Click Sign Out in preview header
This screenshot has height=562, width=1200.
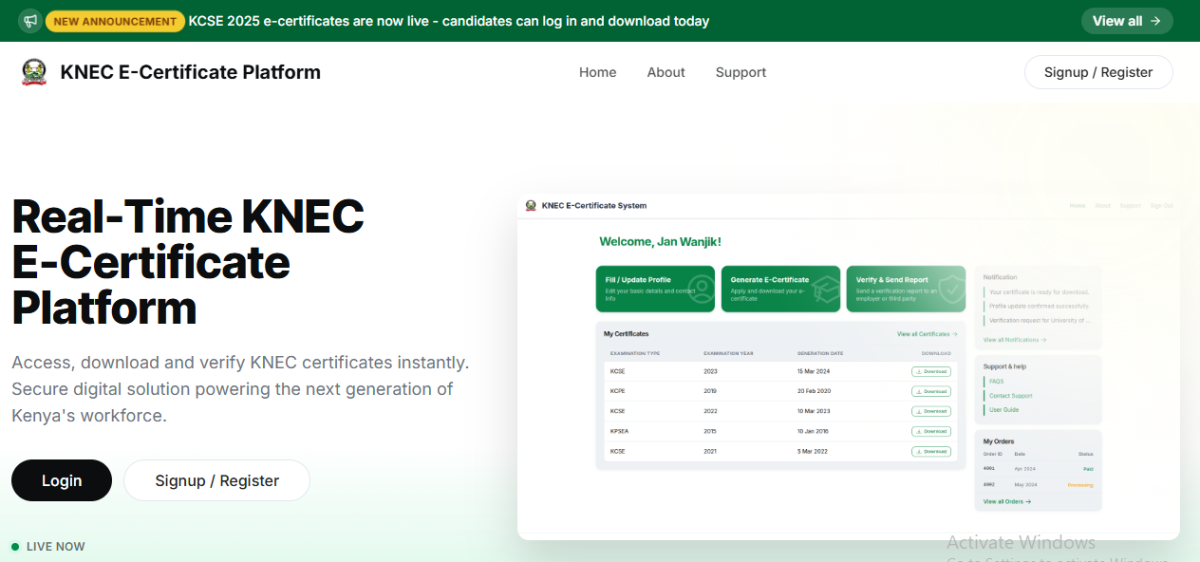(x=1161, y=206)
